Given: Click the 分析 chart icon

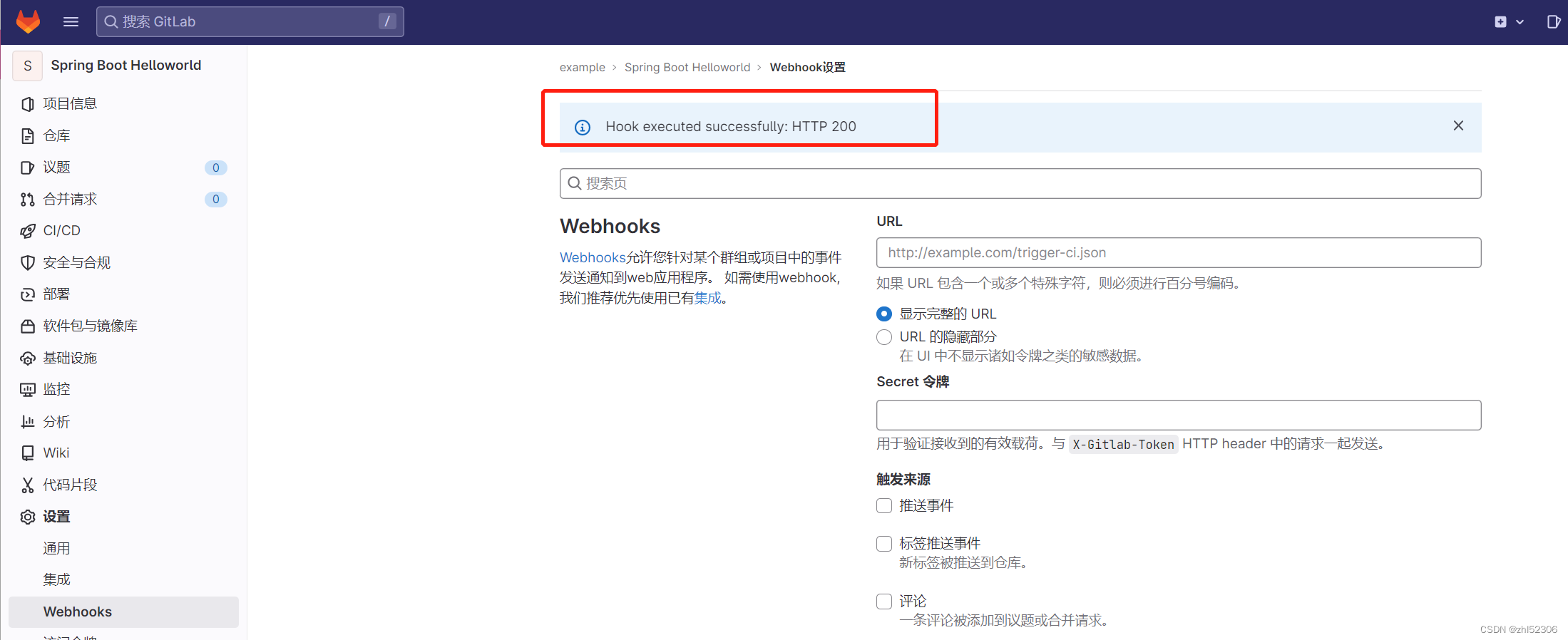Looking at the screenshot, I should click(x=28, y=421).
